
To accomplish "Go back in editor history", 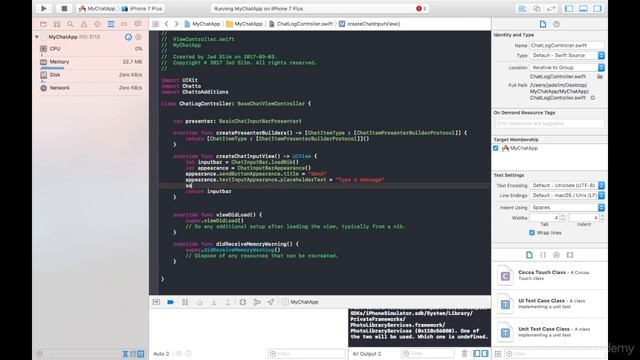I will tap(167, 24).
